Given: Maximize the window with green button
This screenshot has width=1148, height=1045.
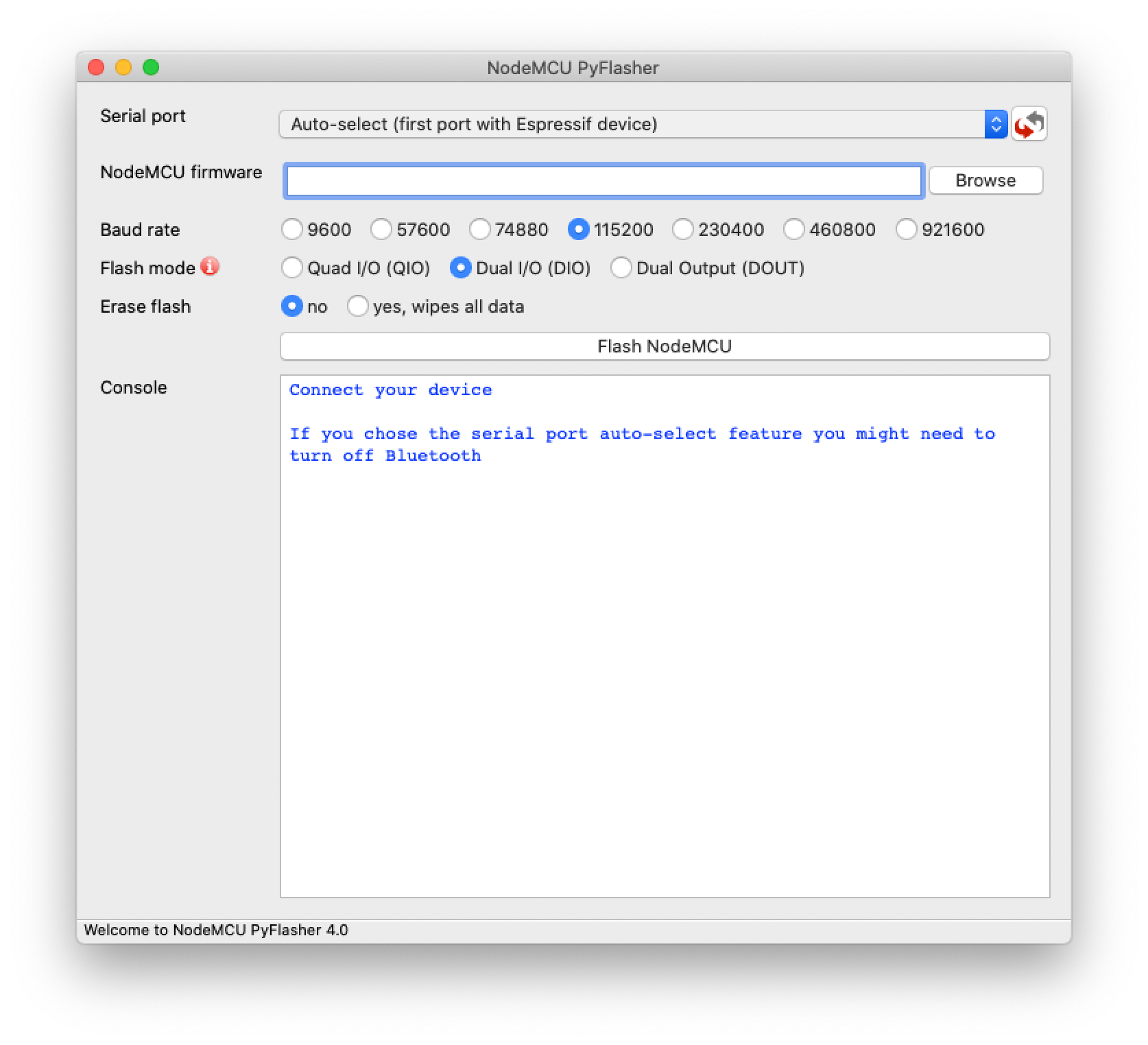Looking at the screenshot, I should [151, 67].
